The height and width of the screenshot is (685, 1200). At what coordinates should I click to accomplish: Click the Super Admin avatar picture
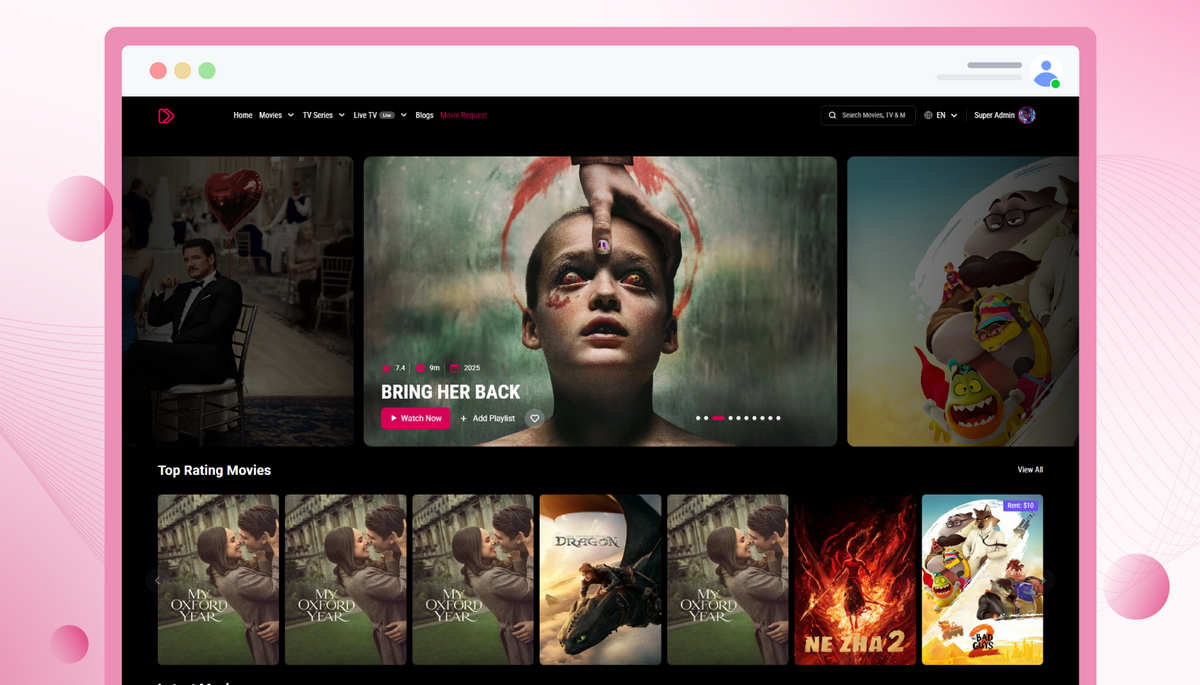coord(1027,115)
